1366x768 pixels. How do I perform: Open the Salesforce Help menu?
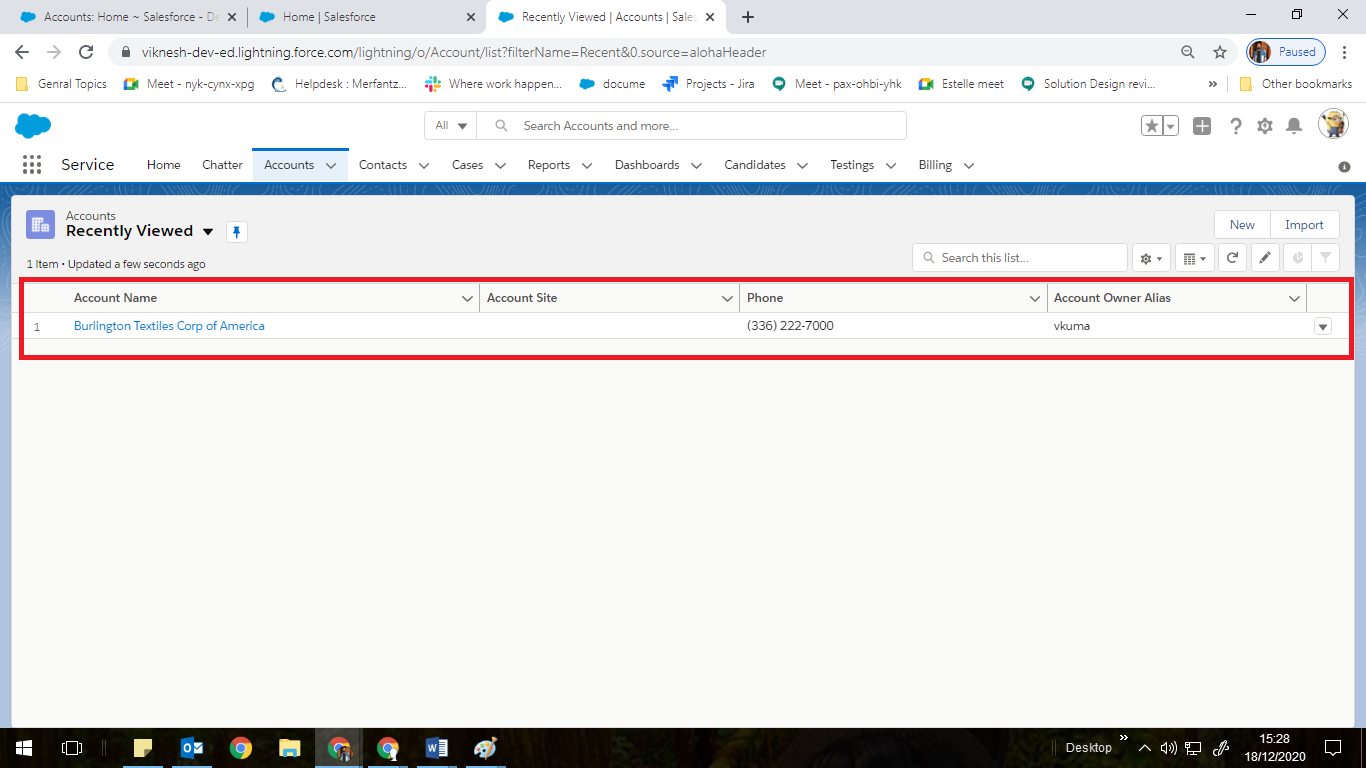click(x=1236, y=126)
